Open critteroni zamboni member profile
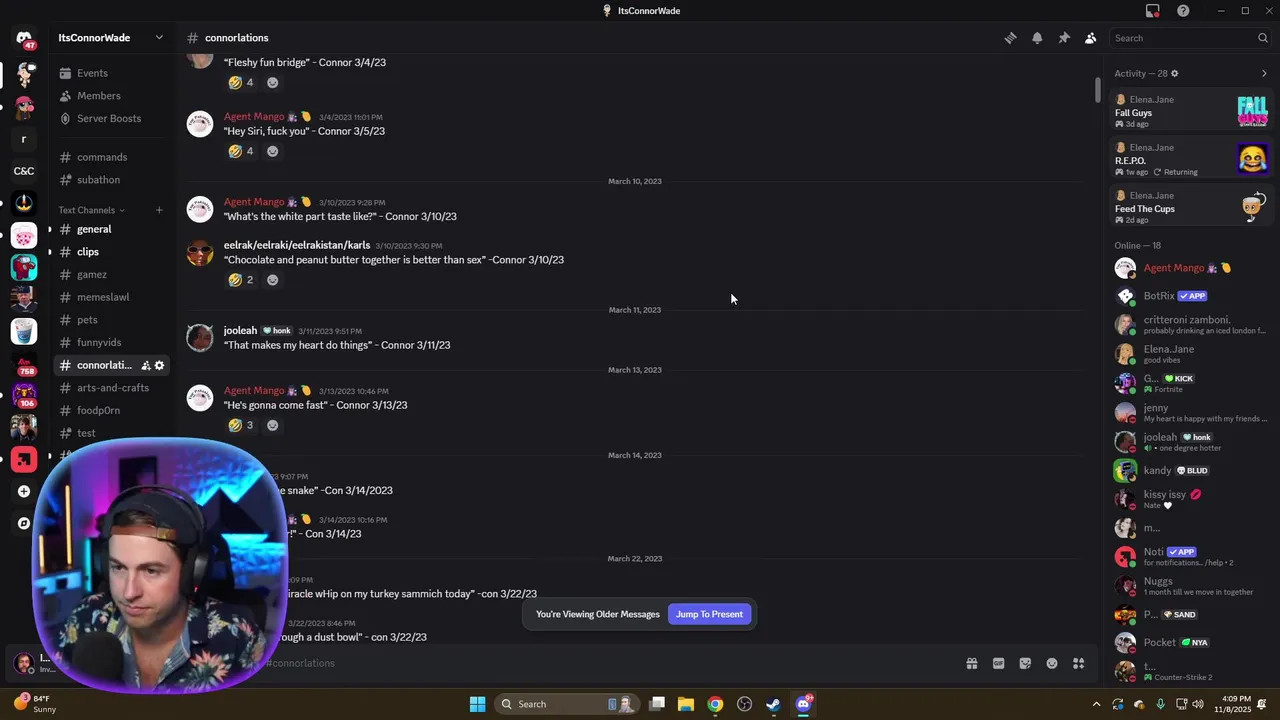Viewport: 1280px width, 720px height. (1191, 325)
